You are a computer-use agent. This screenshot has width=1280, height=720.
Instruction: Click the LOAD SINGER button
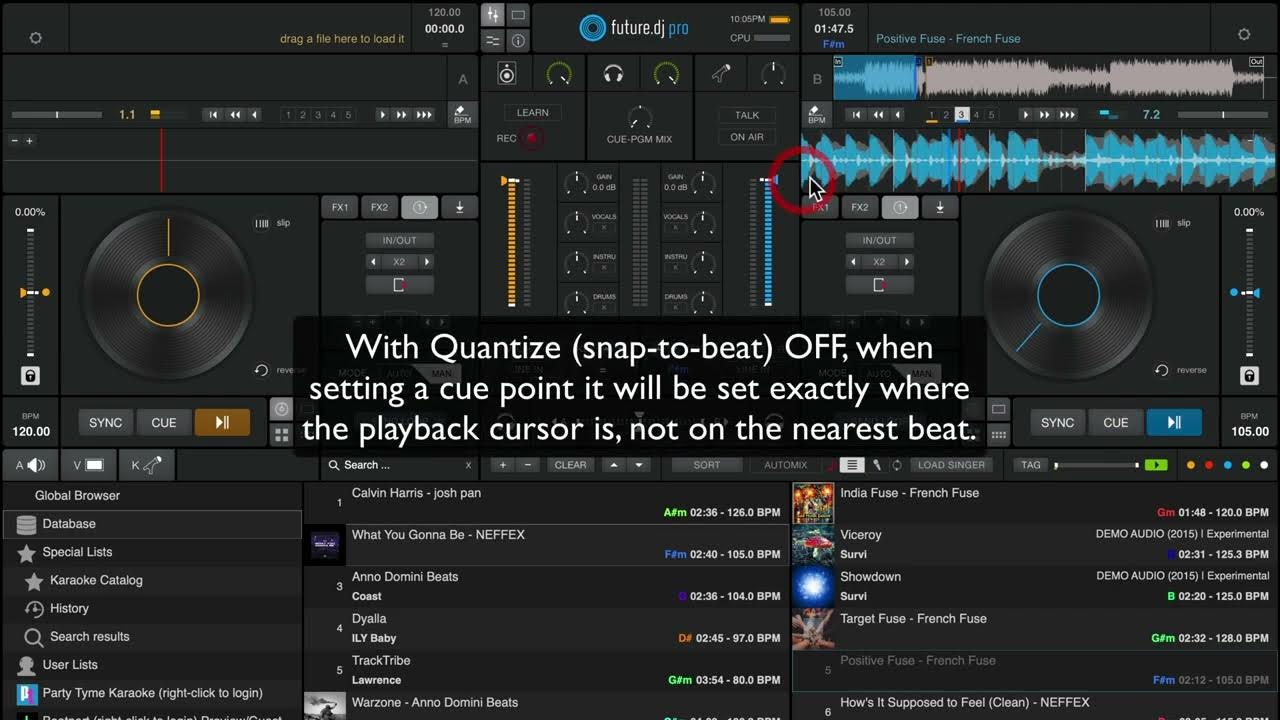coord(951,465)
